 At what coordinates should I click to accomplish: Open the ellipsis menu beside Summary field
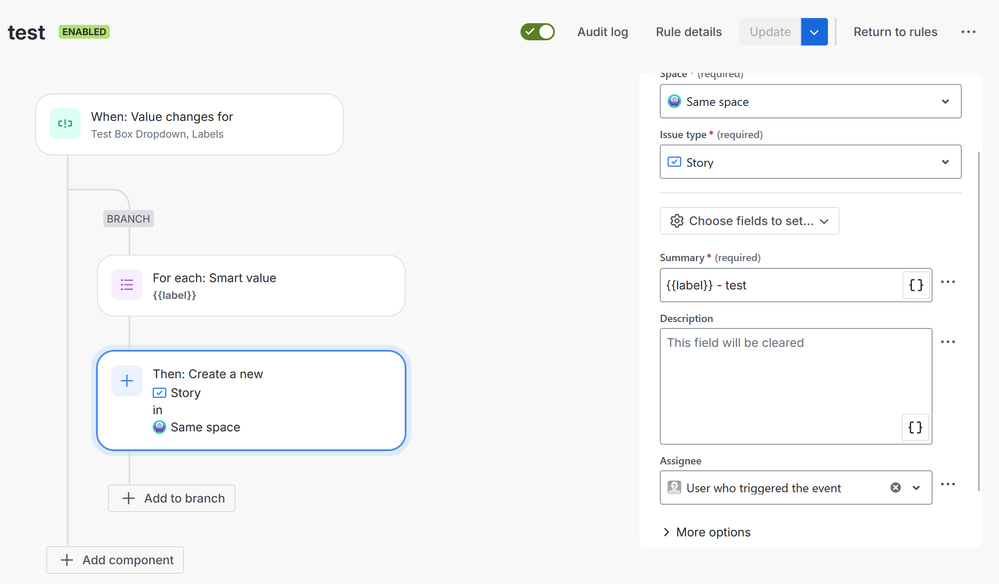tap(947, 283)
